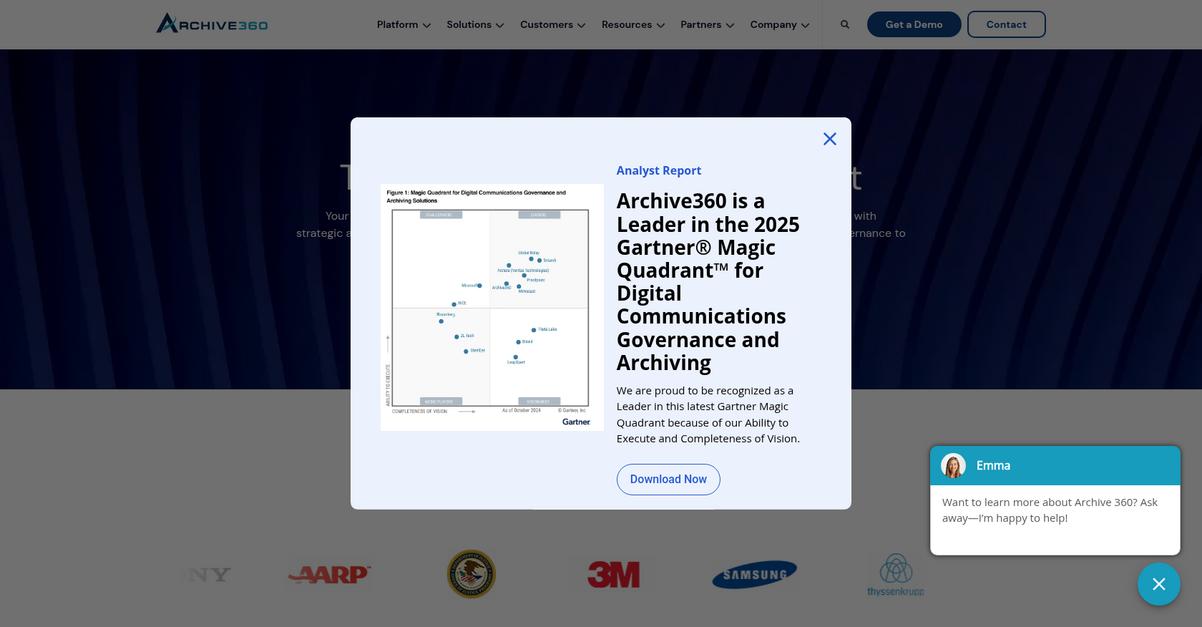
Task: Click the 3M customer logo
Action: click(613, 574)
